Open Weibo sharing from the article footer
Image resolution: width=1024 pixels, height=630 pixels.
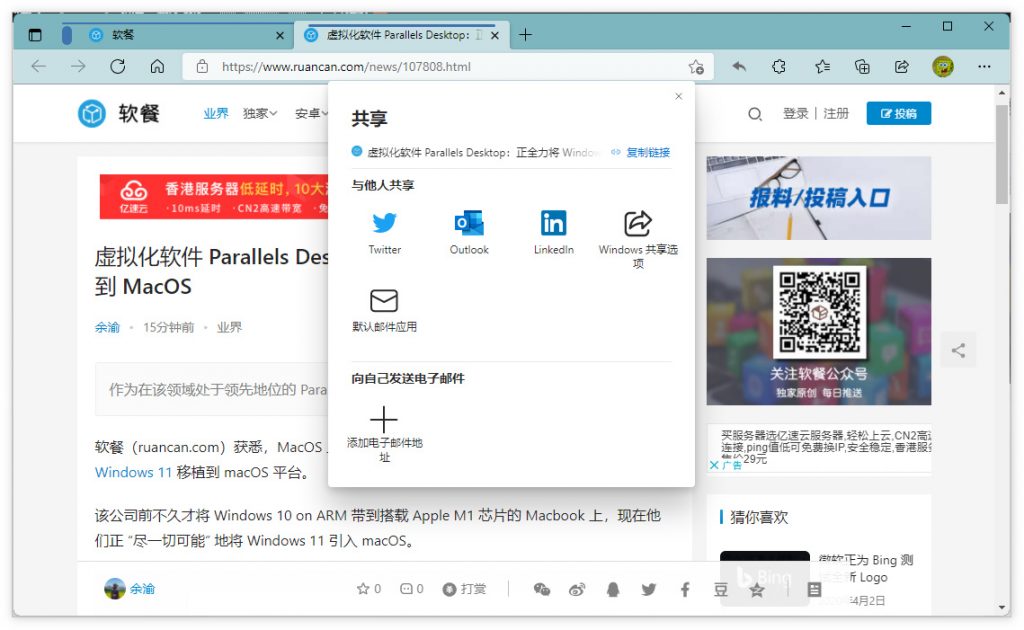(577, 589)
